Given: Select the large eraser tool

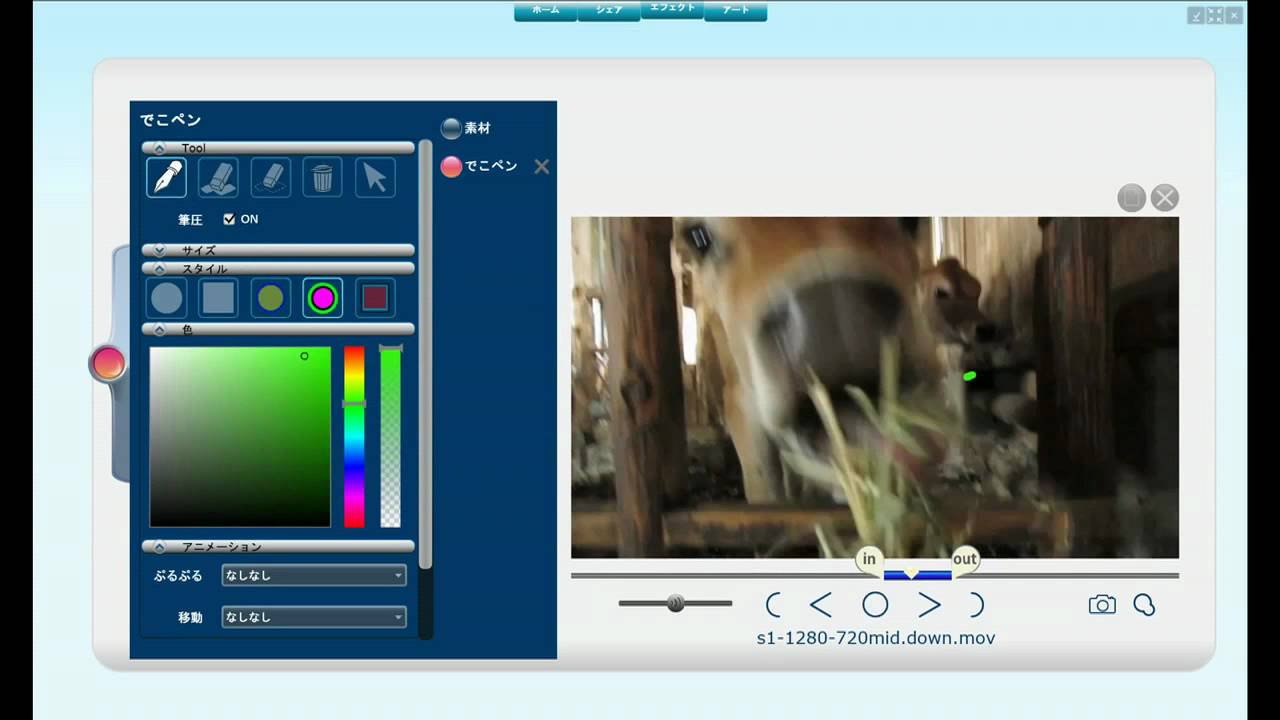Looking at the screenshot, I should (x=218, y=178).
